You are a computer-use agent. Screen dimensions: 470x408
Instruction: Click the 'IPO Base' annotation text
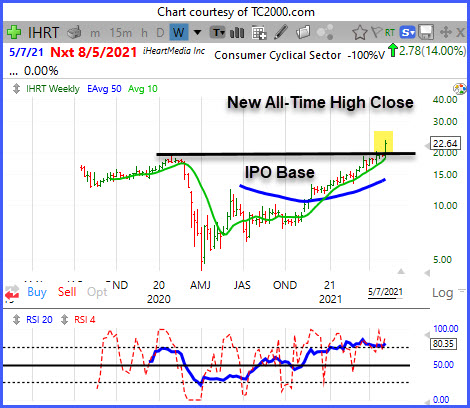pyautogui.click(x=280, y=172)
